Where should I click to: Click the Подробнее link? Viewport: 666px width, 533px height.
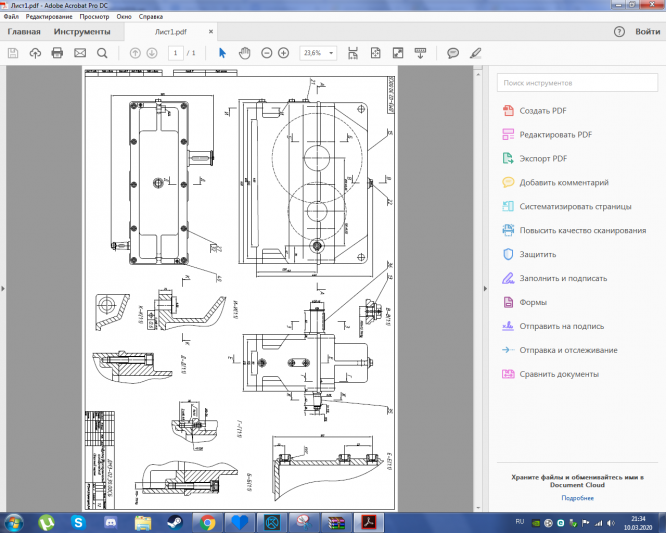[577, 497]
